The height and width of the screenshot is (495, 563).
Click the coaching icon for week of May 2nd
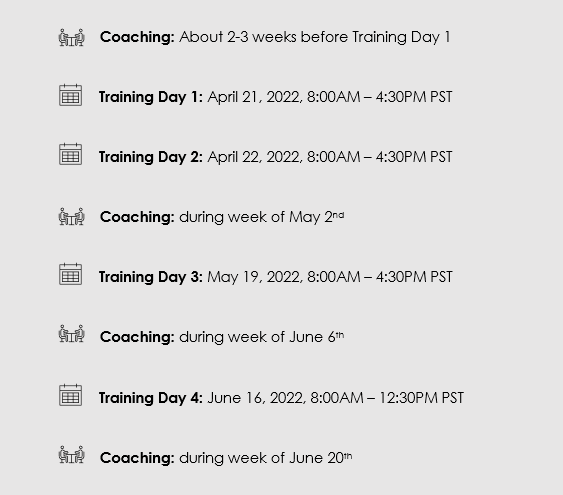pos(71,216)
